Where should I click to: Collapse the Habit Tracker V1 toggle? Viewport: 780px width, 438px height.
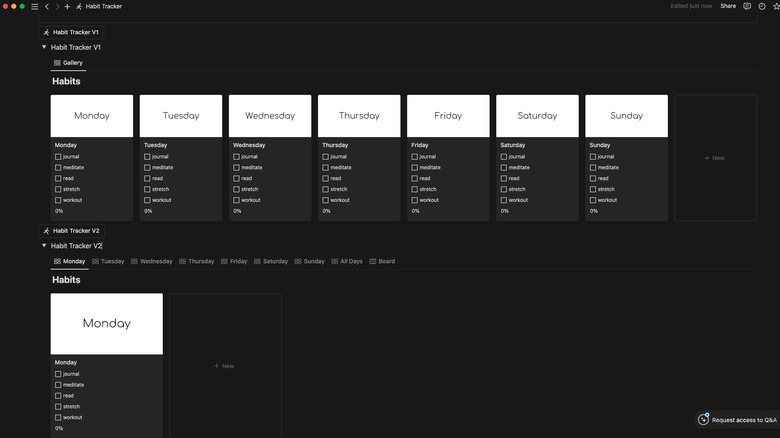tap(44, 47)
